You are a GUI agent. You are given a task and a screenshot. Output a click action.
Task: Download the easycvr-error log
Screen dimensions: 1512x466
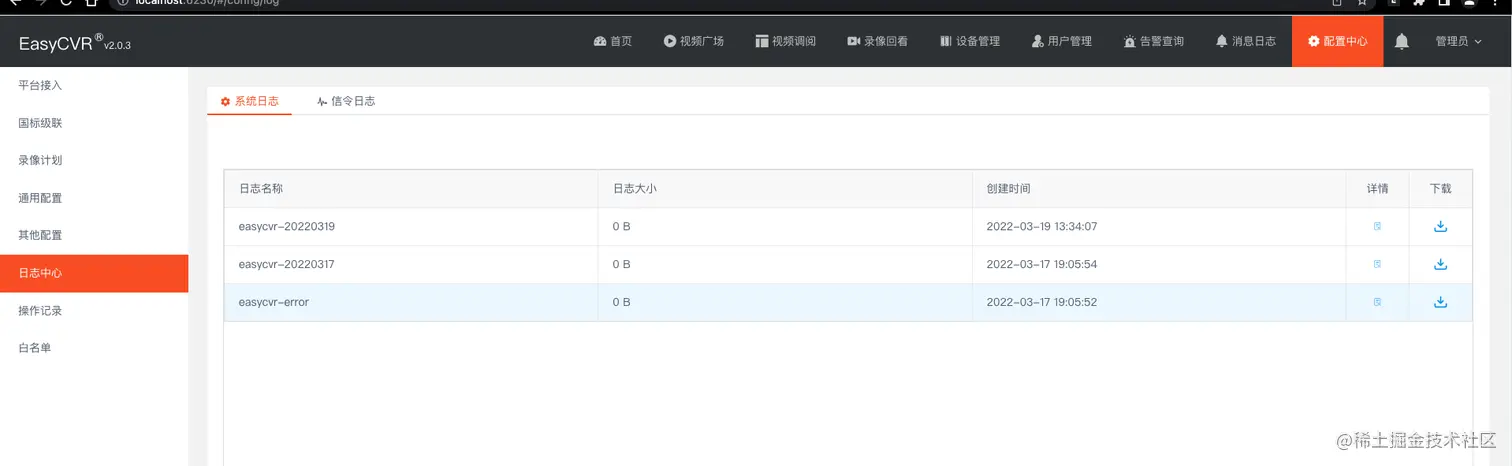(1440, 301)
